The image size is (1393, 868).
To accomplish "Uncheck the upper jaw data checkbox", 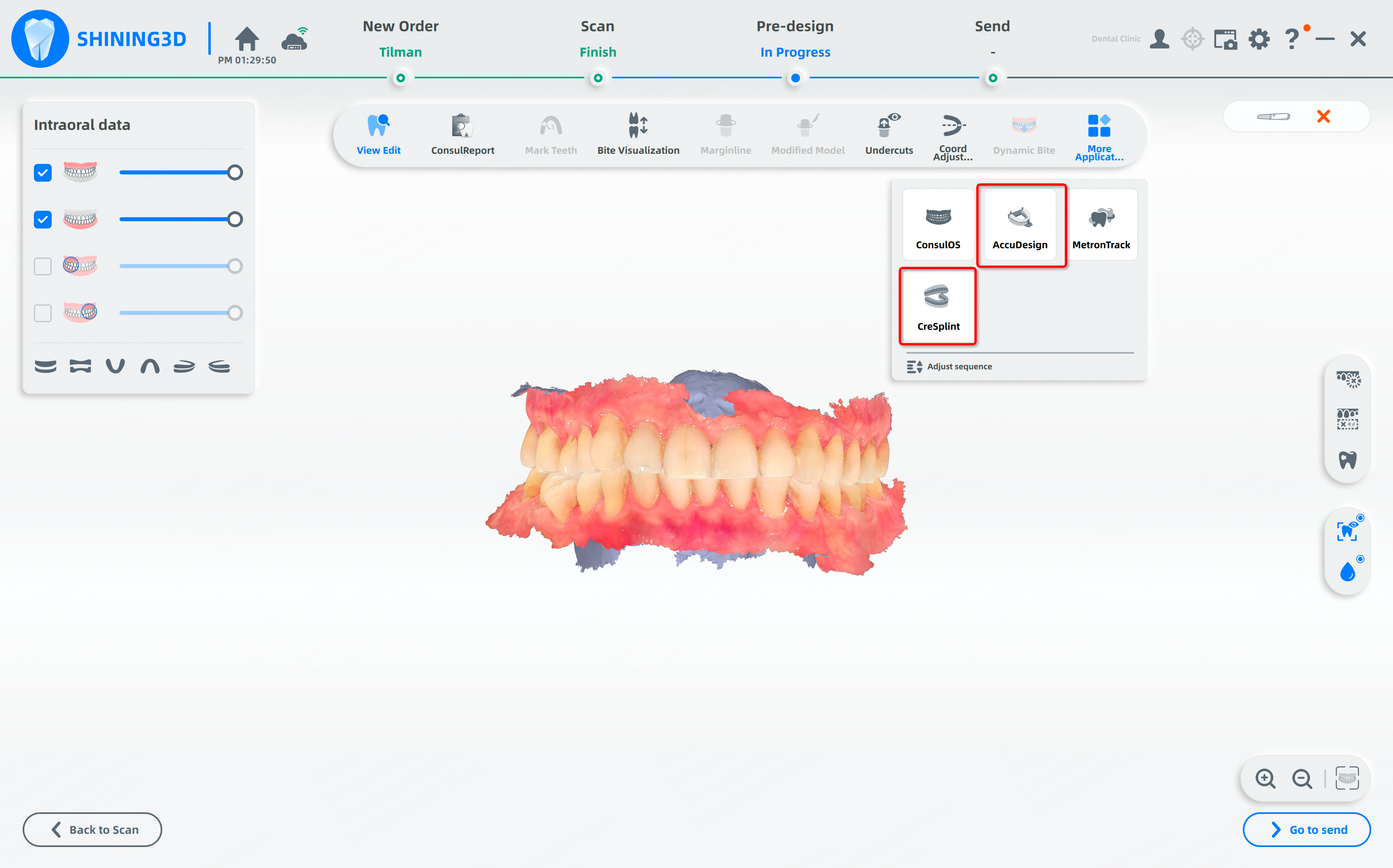I will 42,172.
